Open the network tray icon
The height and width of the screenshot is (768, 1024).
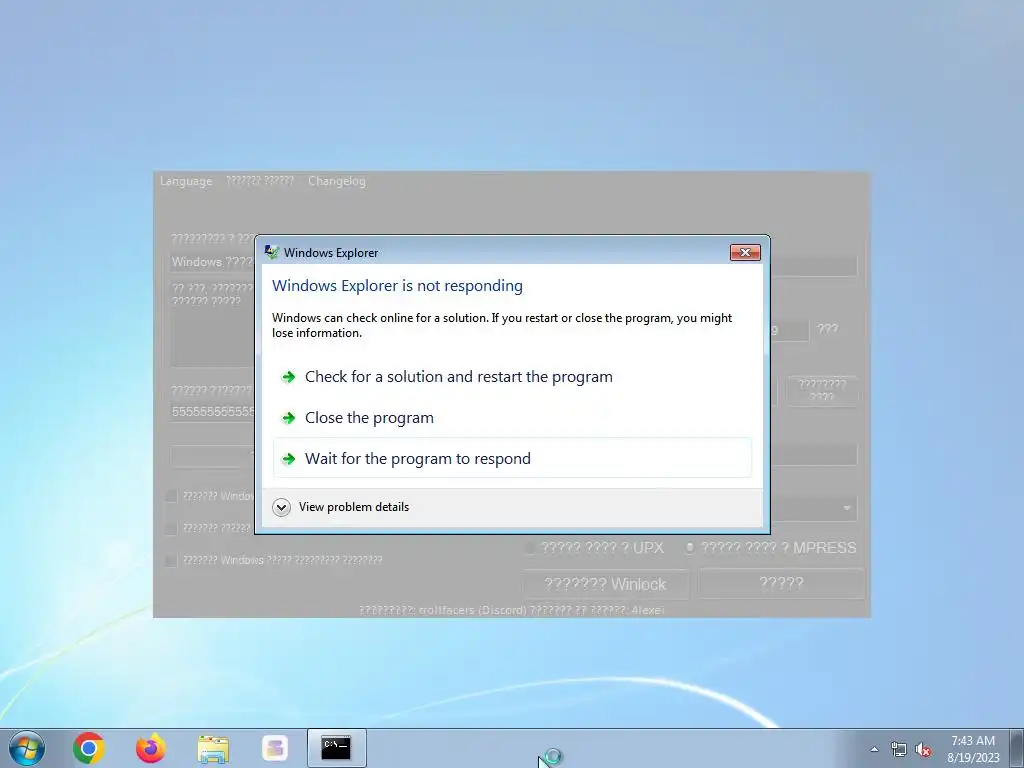pos(899,749)
